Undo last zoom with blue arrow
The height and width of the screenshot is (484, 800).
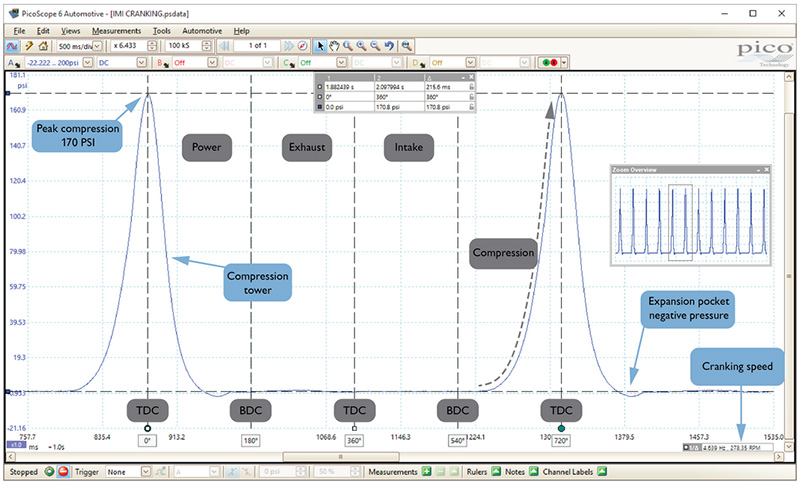pyautogui.click(x=389, y=46)
